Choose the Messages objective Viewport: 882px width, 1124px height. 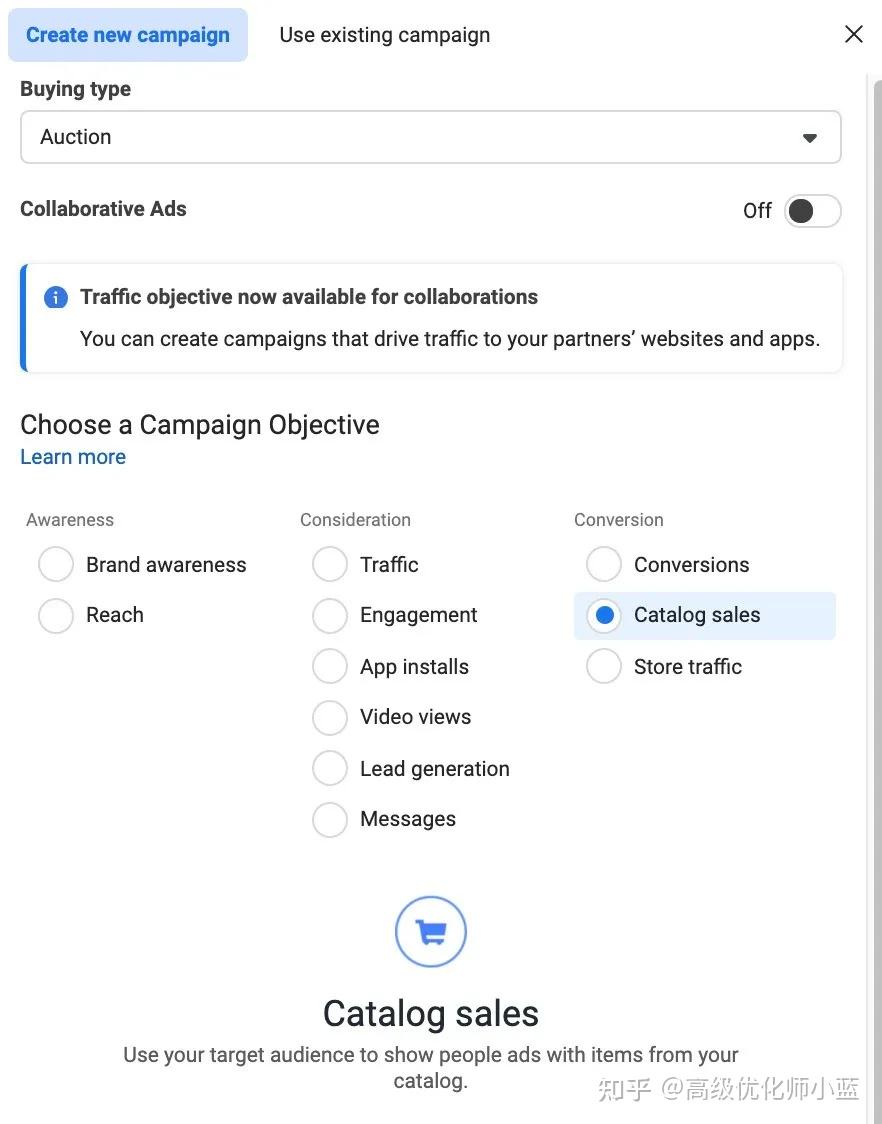[330, 819]
